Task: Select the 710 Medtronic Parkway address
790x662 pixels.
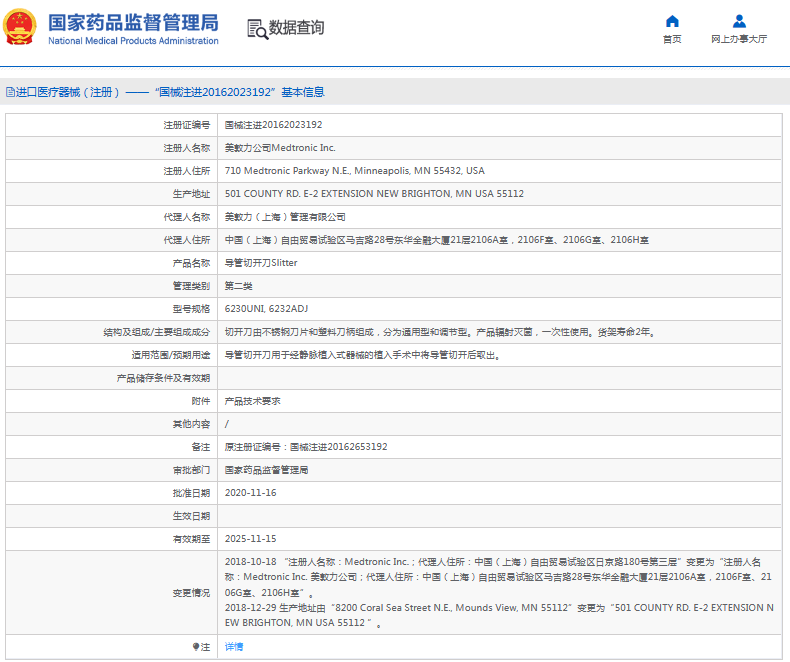Action: coord(355,171)
